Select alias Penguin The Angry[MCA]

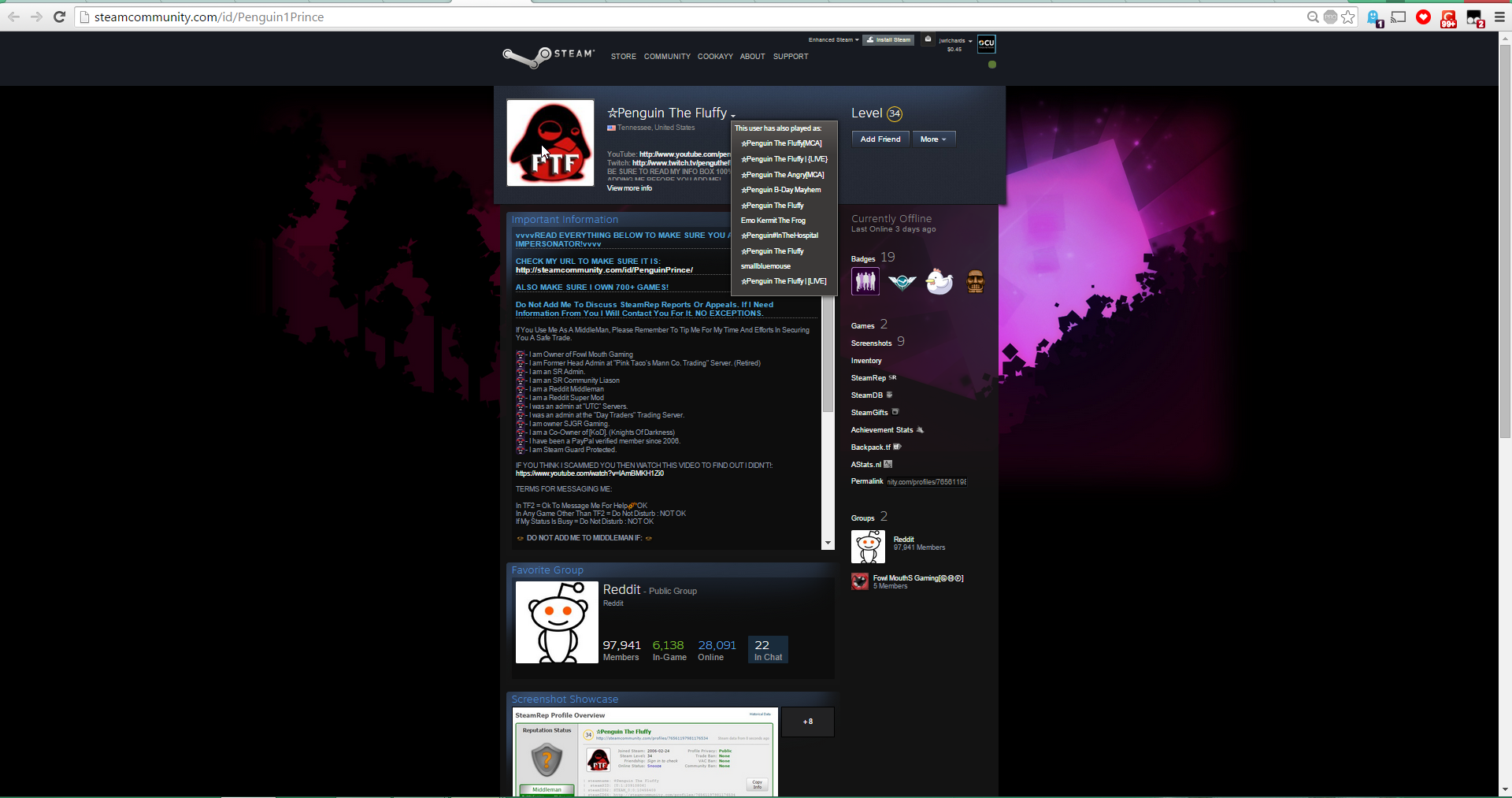tap(783, 175)
